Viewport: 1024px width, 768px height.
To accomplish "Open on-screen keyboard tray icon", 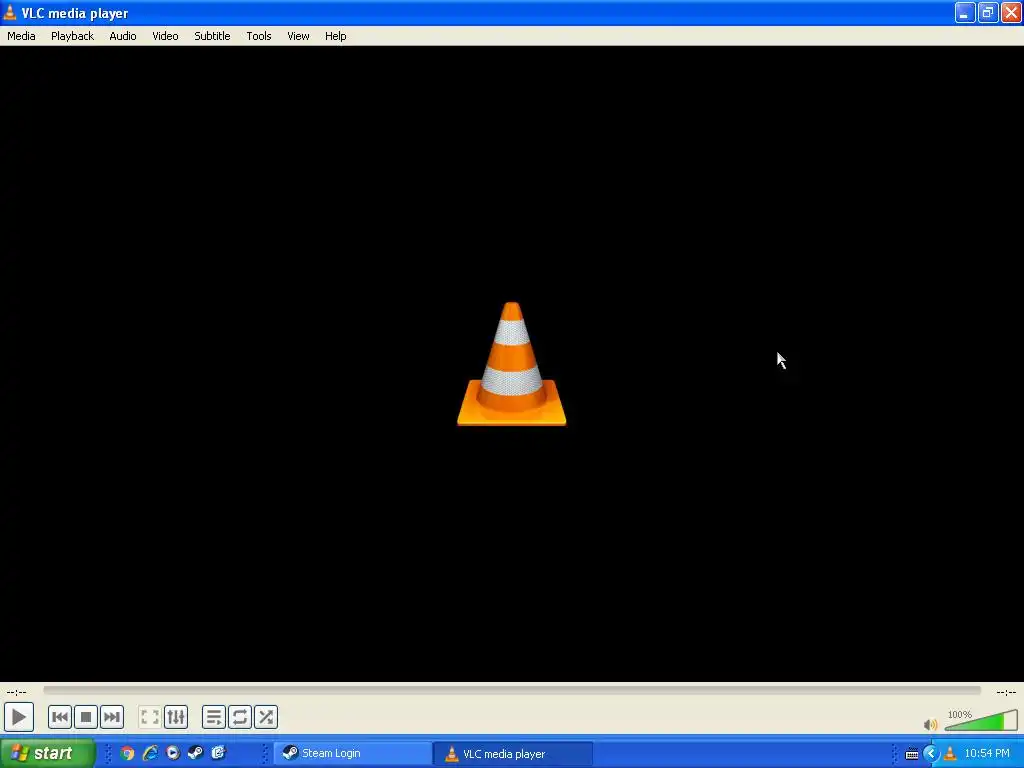I will pos(912,754).
